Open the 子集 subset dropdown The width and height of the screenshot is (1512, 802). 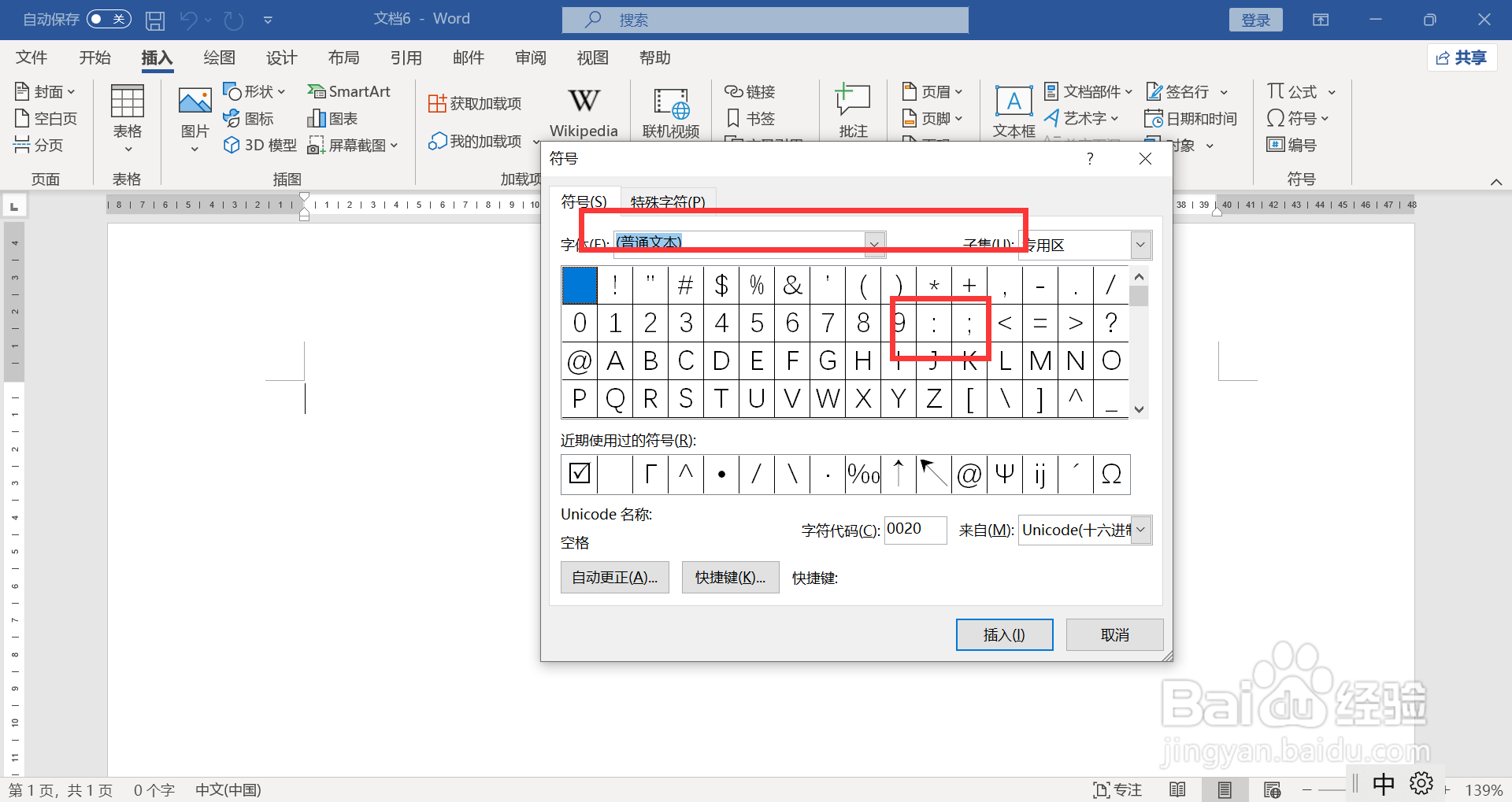(x=1140, y=244)
